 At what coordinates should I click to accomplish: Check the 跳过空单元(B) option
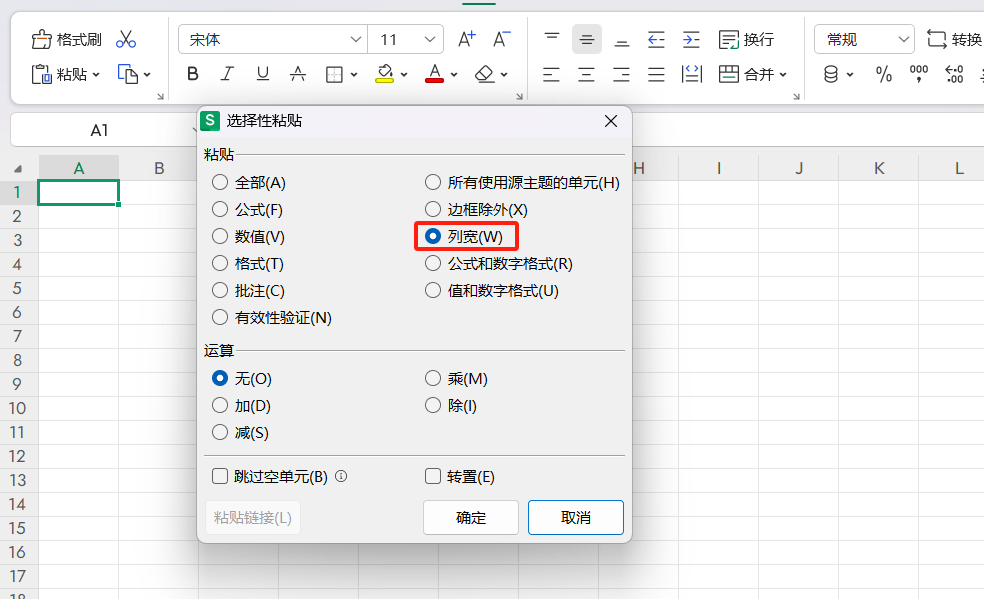pos(220,477)
